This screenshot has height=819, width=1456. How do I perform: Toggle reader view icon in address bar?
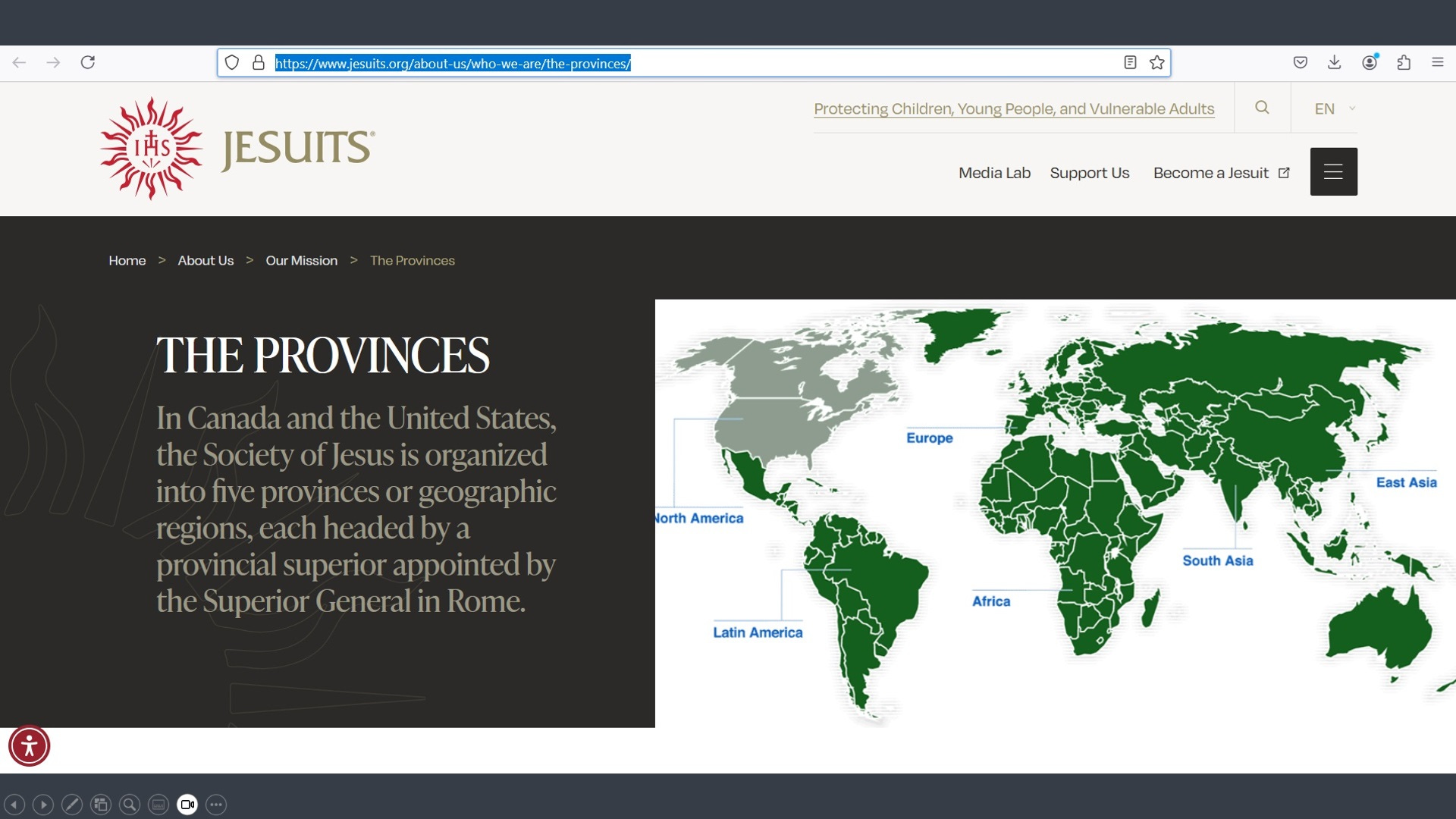click(1130, 63)
